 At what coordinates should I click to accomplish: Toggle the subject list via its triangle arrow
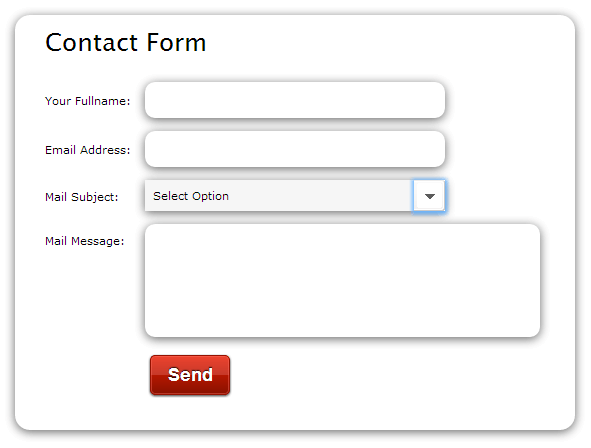pos(429,196)
